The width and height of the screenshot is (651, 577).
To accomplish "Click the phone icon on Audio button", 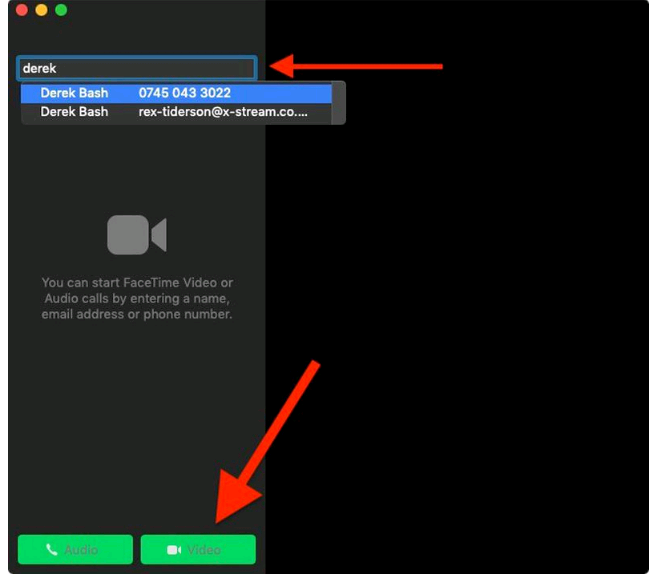I will coord(51,550).
